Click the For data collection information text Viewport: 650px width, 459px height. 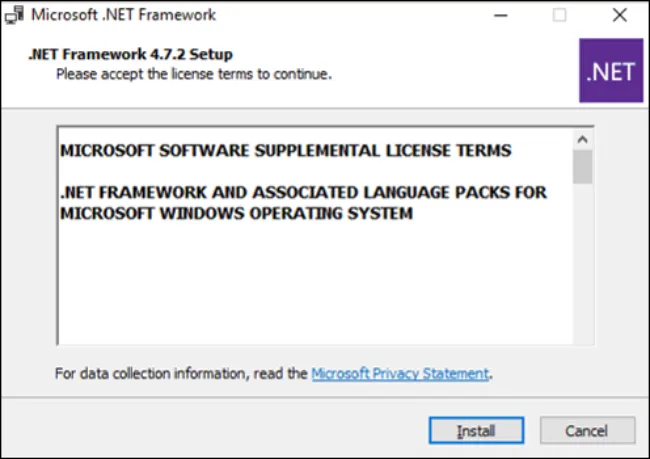point(181,374)
